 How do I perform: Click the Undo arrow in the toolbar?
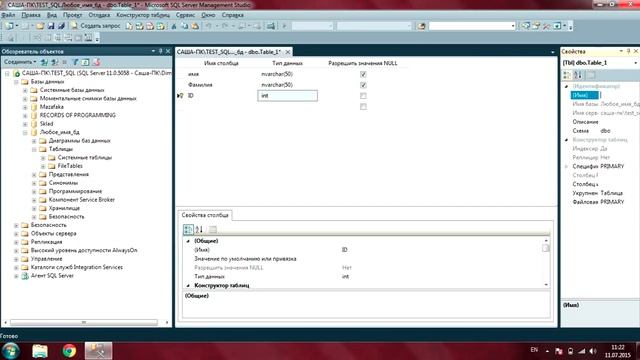coord(209,26)
